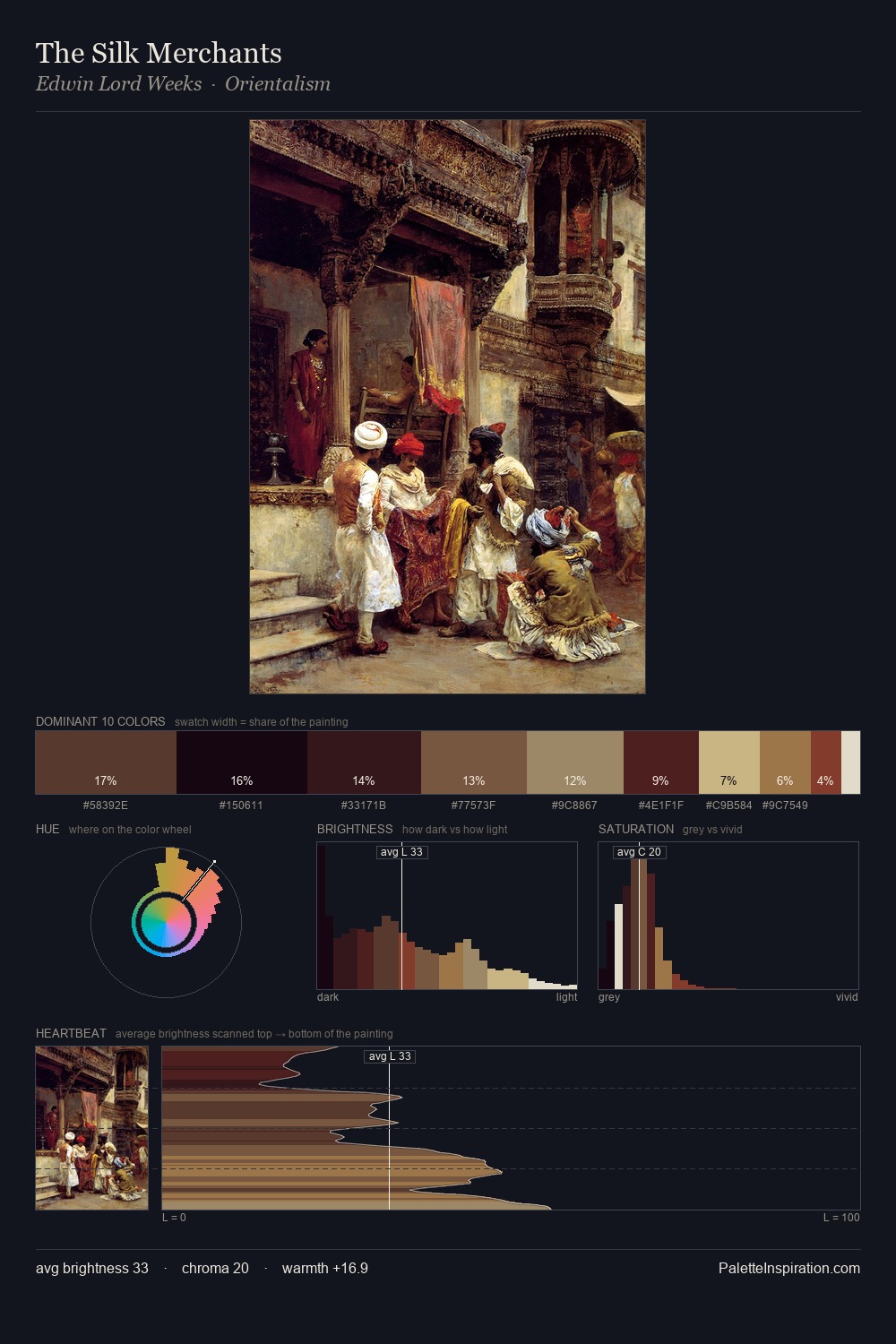Select the 7% sand swatch #C9B584
The image size is (896, 1344).
coord(729,762)
